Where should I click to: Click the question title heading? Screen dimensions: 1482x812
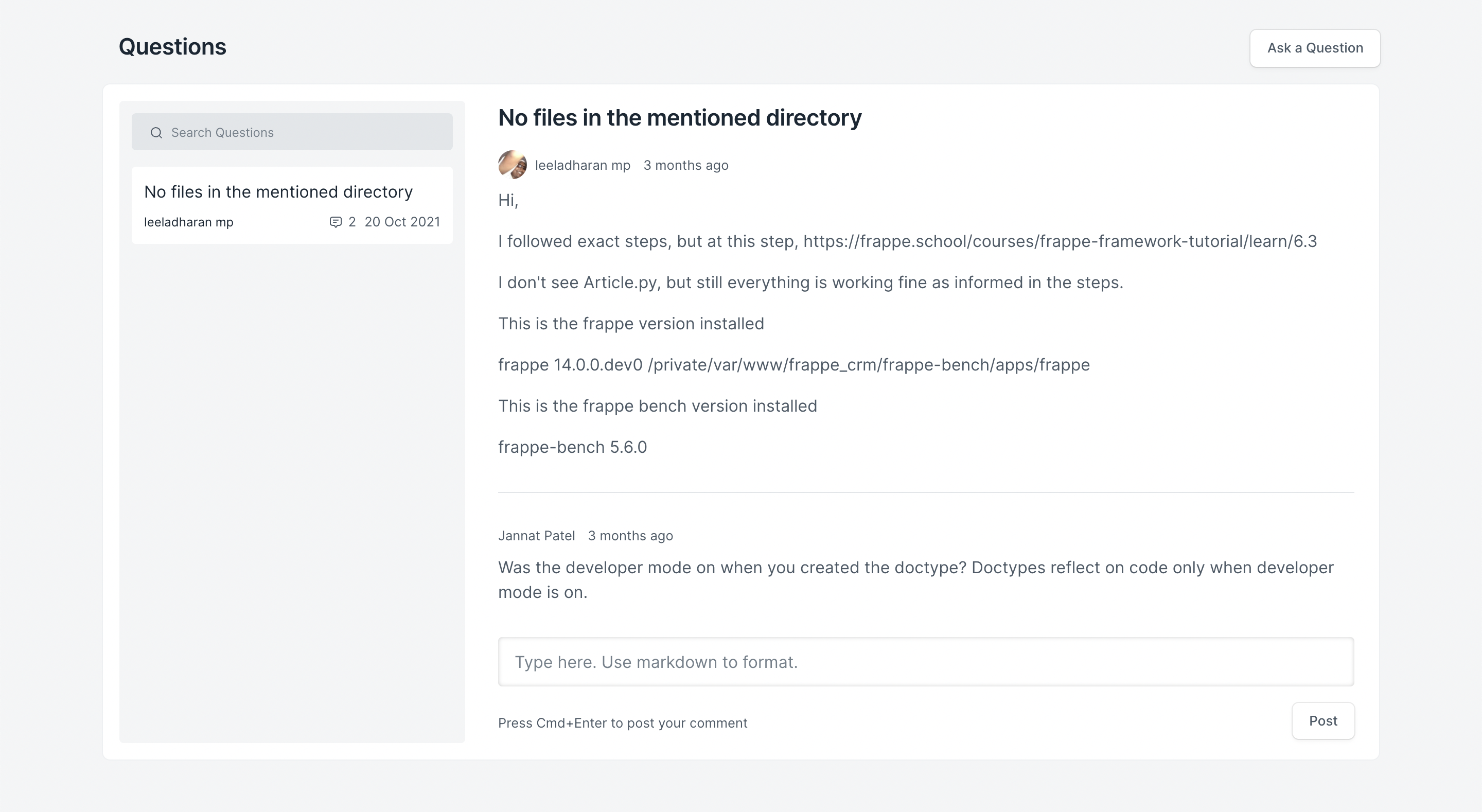point(679,117)
